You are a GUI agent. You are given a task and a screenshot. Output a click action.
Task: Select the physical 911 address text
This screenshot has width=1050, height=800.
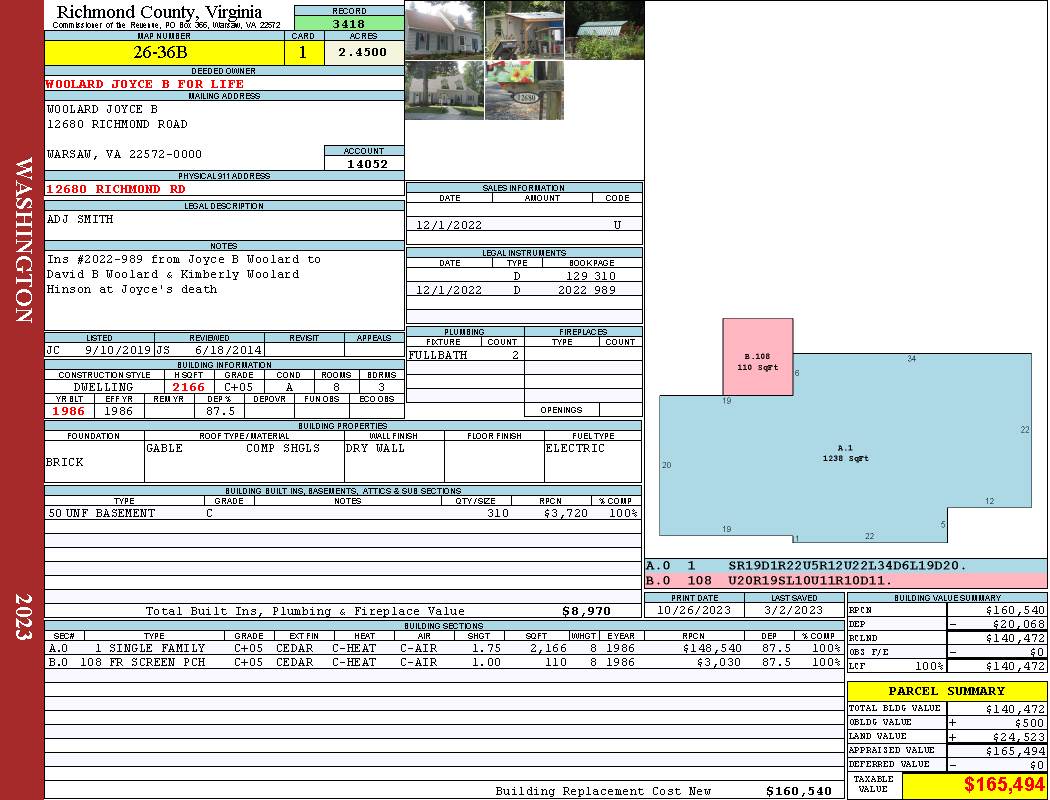coord(116,189)
